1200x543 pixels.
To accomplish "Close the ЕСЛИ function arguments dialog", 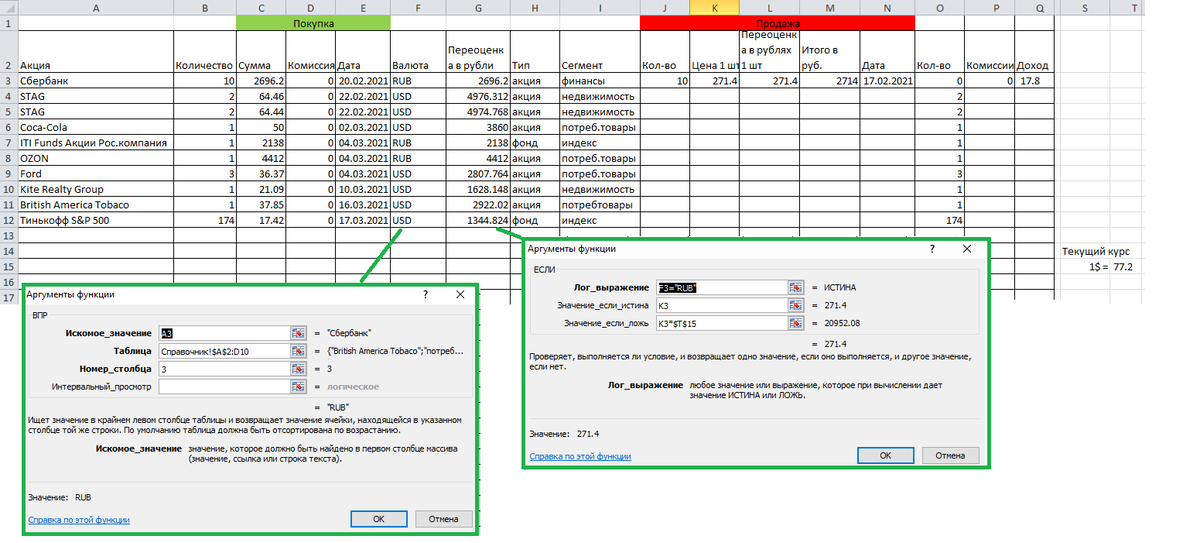I will click(x=967, y=249).
